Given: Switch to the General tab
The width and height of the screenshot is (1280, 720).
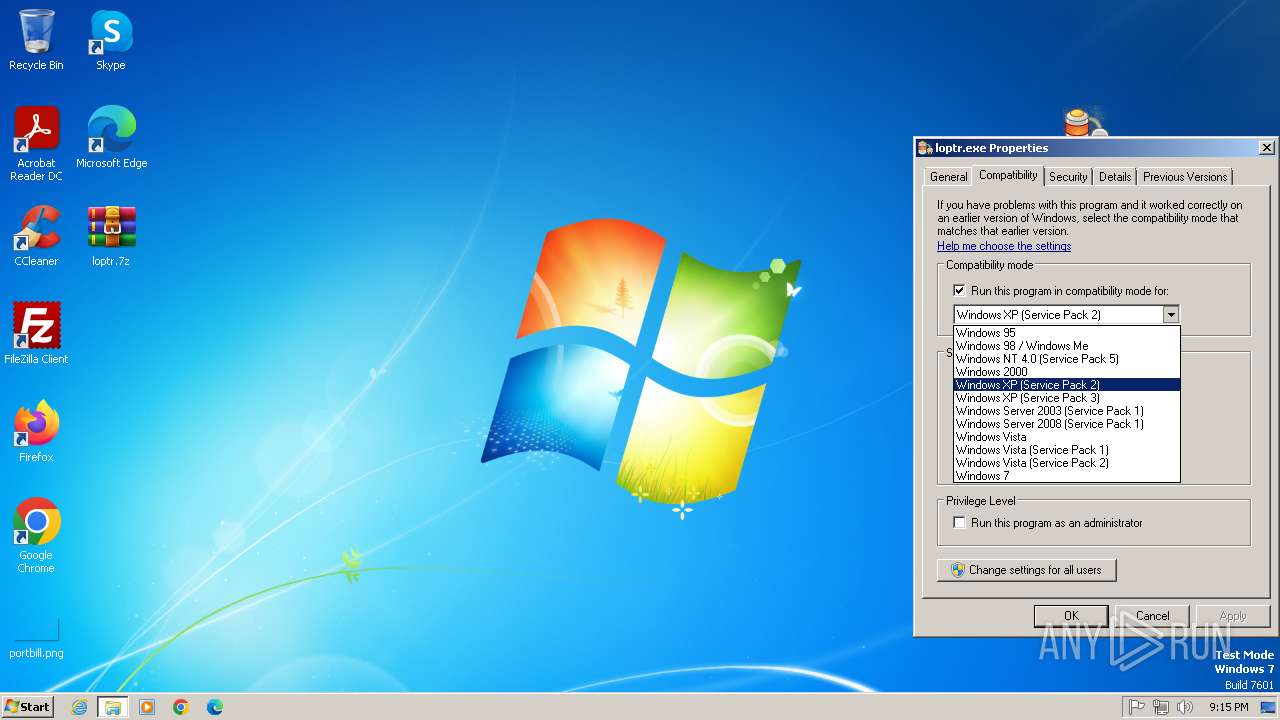Looking at the screenshot, I should coord(948,177).
